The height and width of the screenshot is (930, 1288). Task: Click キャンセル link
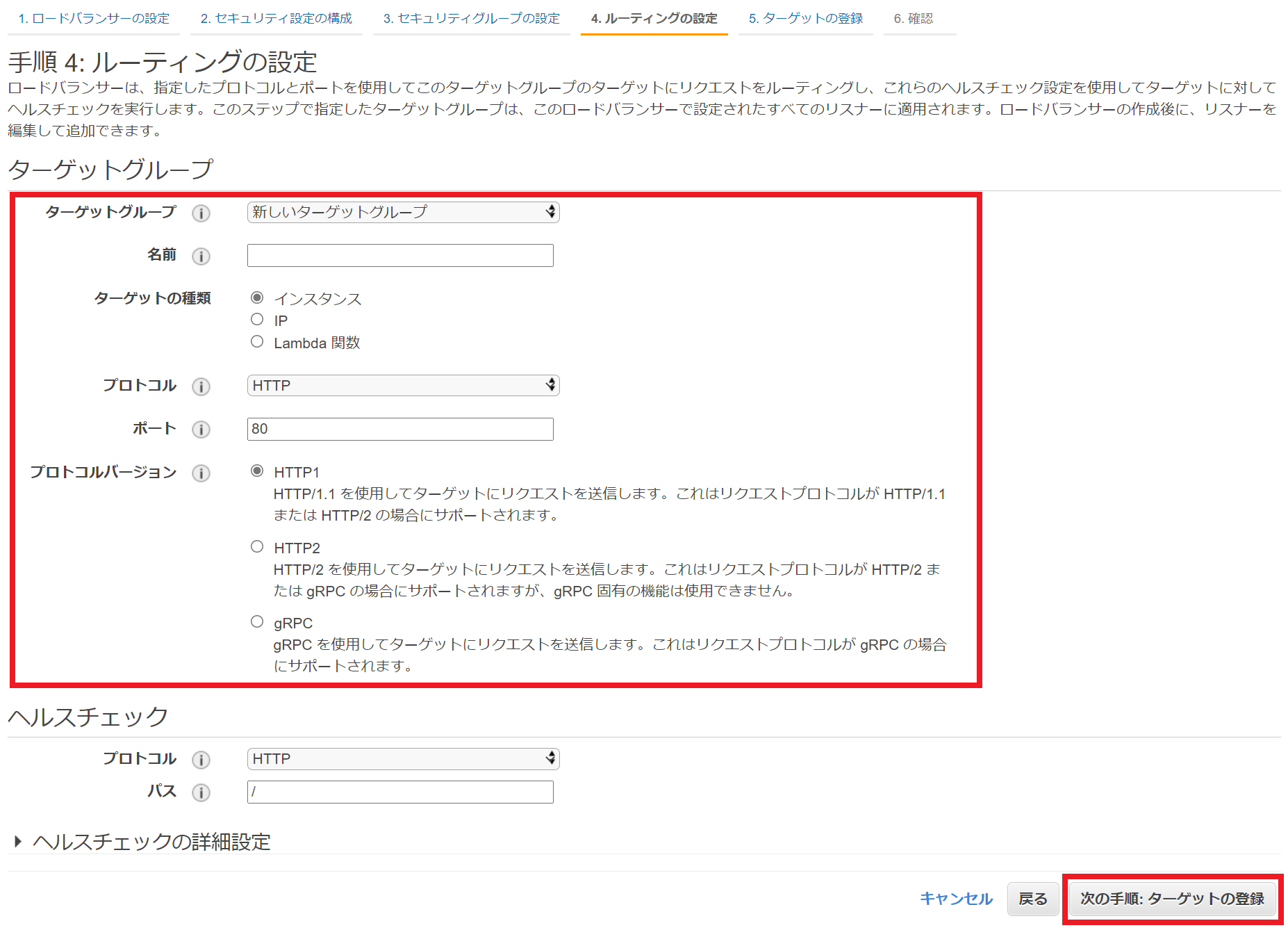pyautogui.click(x=956, y=899)
